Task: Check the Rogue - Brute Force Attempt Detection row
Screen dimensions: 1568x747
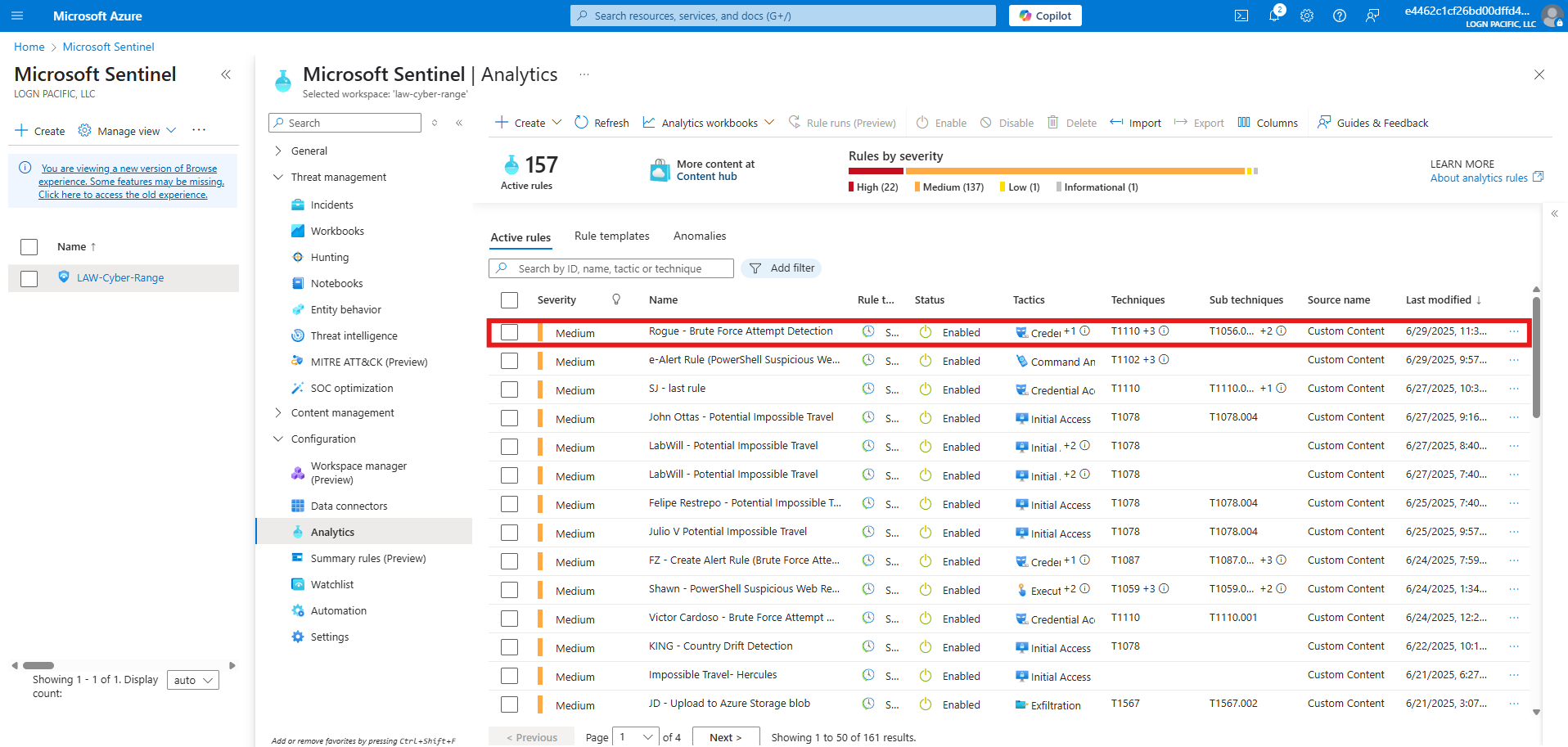Action: (509, 332)
